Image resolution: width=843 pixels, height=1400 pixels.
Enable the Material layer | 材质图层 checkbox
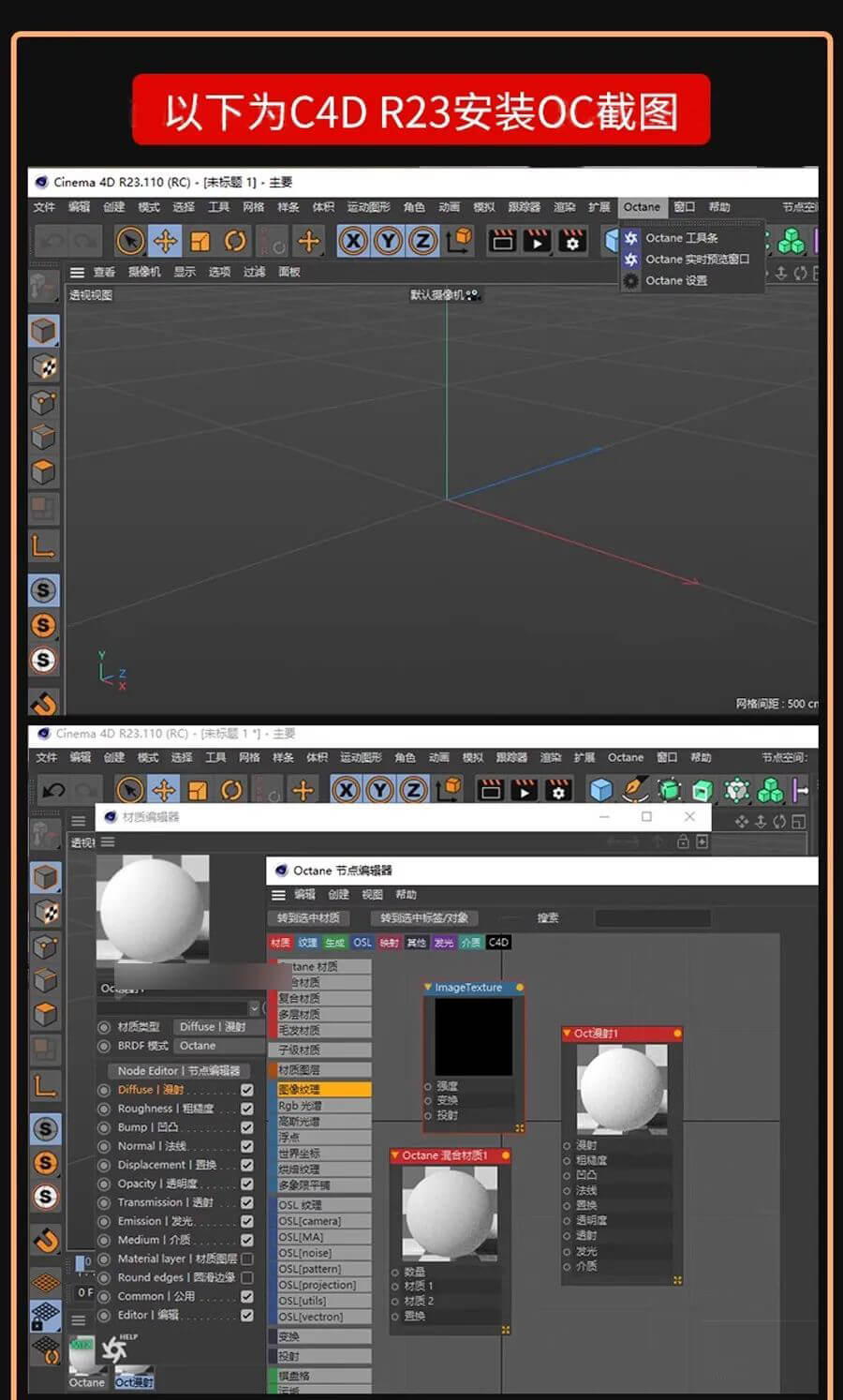(247, 1259)
